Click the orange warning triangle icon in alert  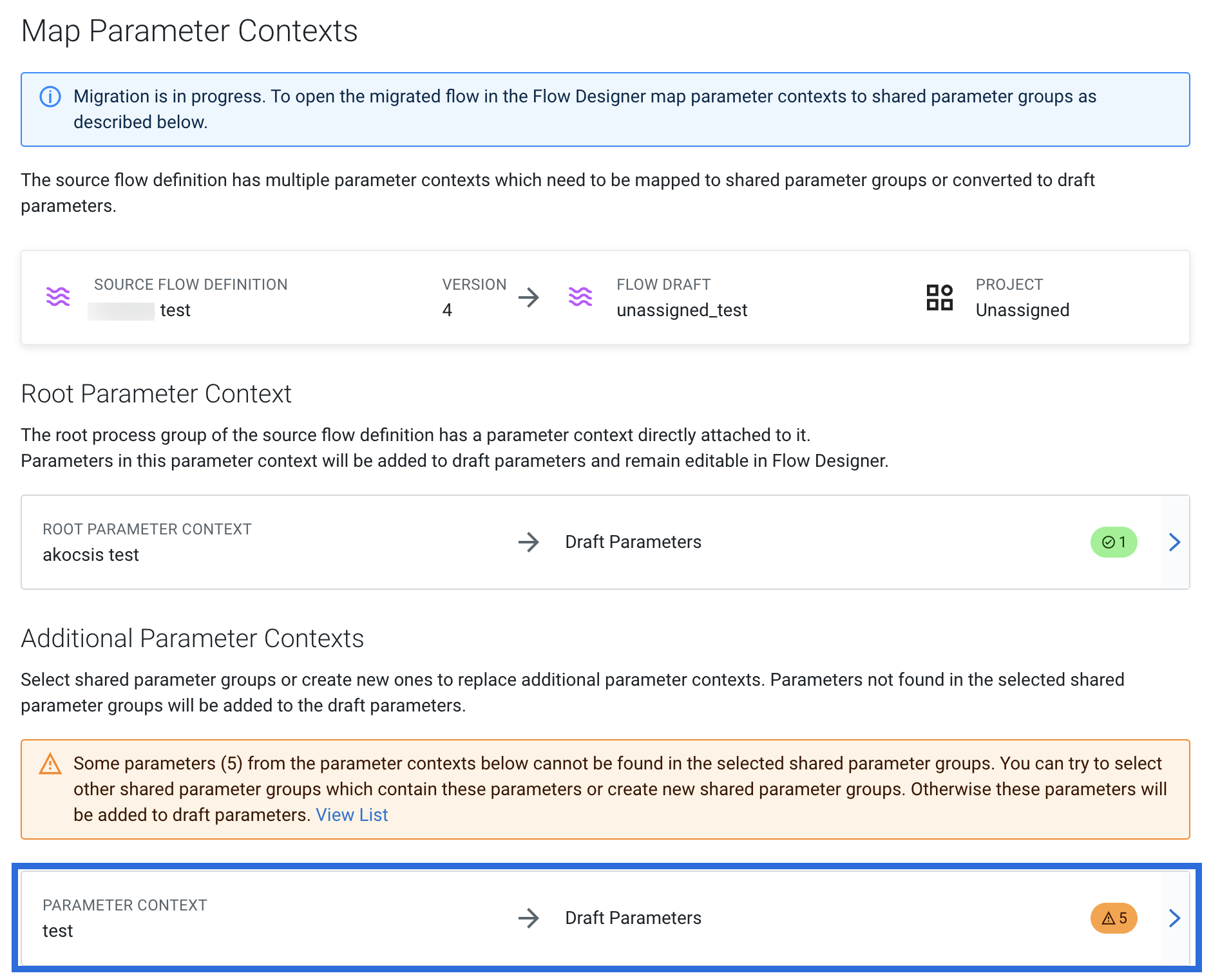click(x=50, y=764)
